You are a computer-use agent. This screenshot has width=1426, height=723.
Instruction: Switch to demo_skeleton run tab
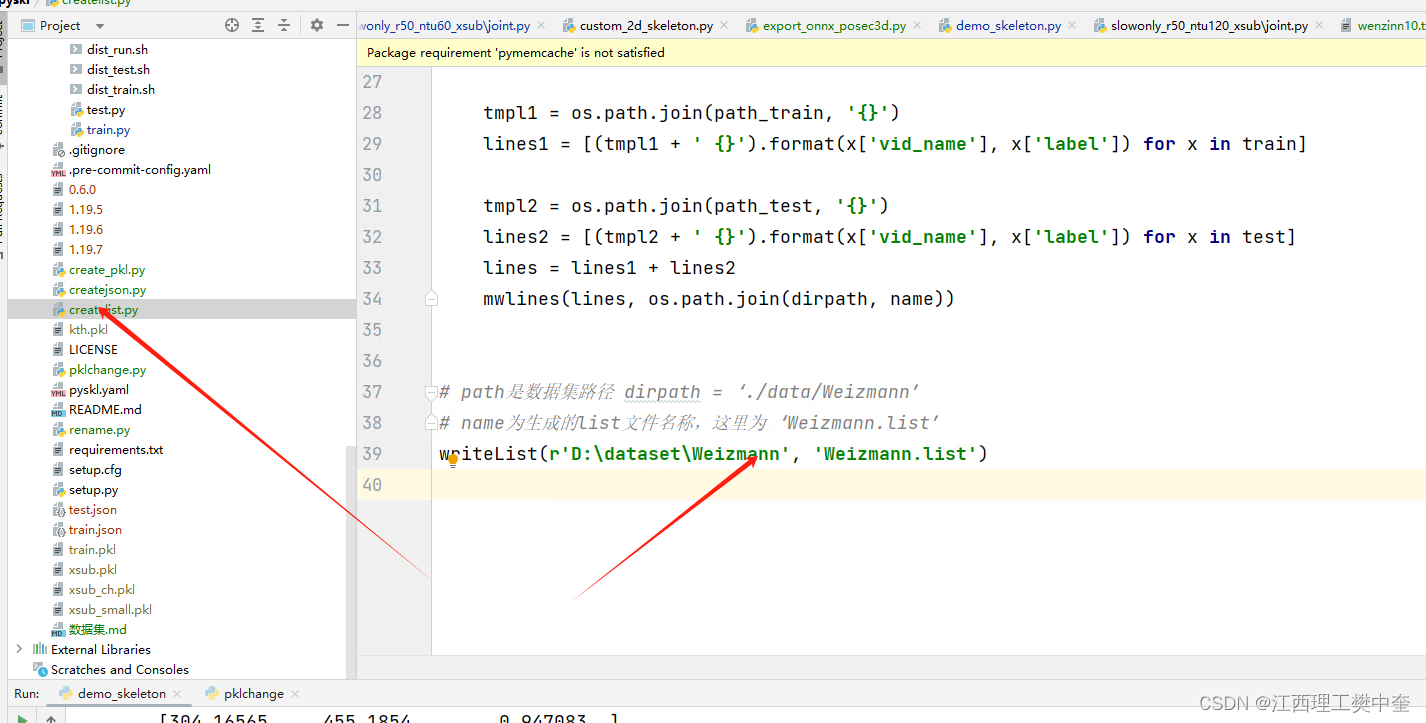coord(122,694)
